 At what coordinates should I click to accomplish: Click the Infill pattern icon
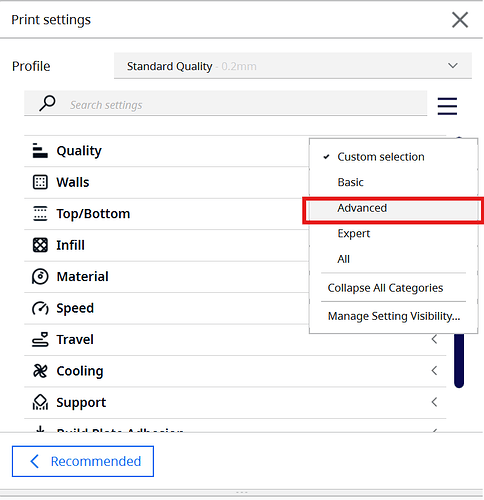tap(40, 245)
